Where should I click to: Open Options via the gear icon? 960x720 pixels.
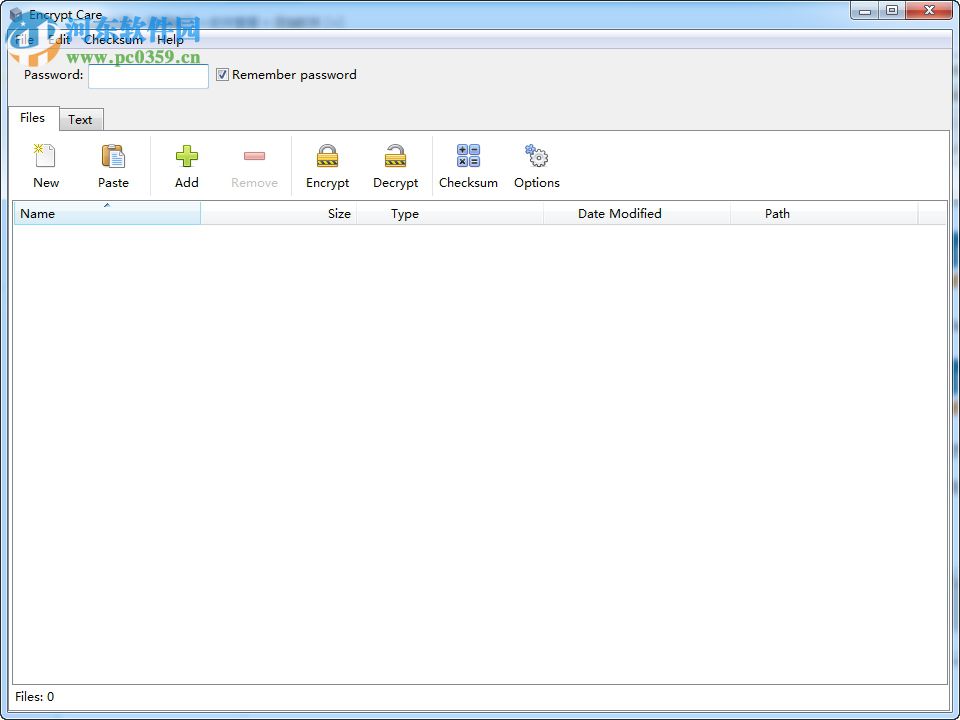[x=536, y=163]
